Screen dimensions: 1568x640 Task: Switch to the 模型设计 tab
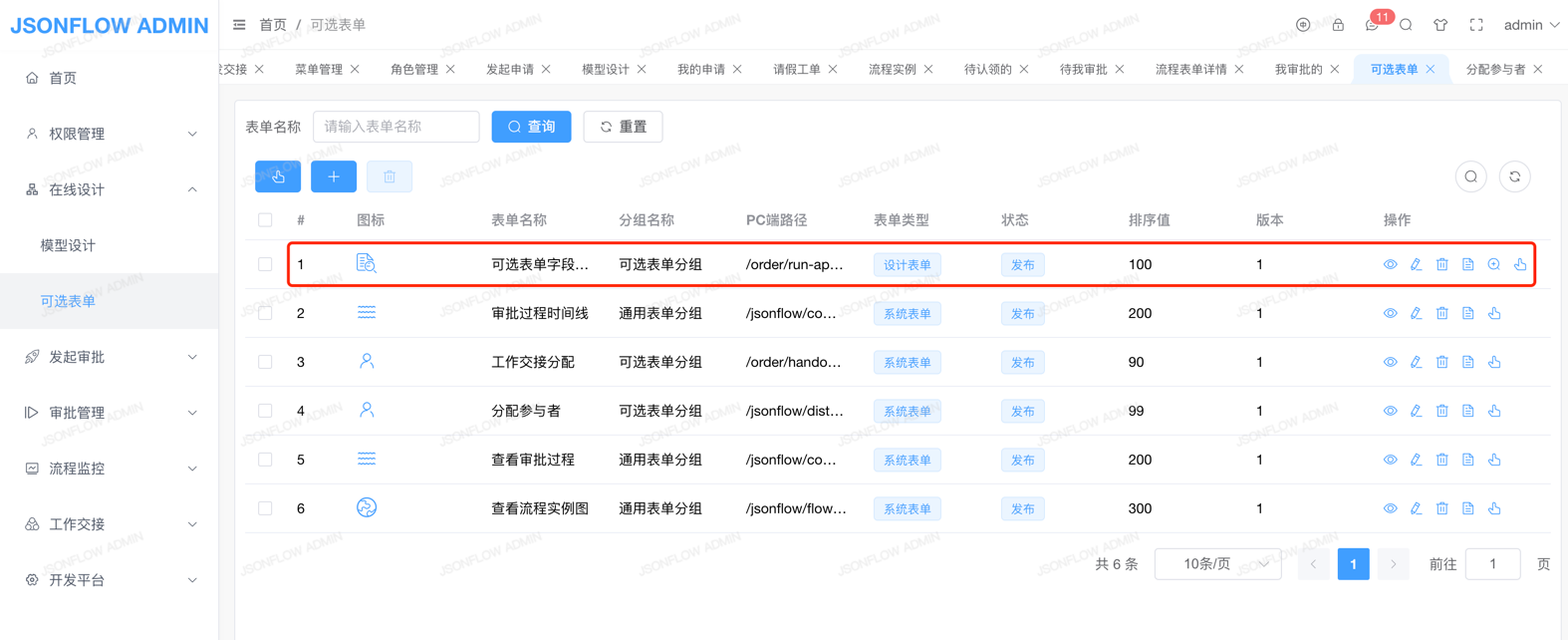point(606,69)
